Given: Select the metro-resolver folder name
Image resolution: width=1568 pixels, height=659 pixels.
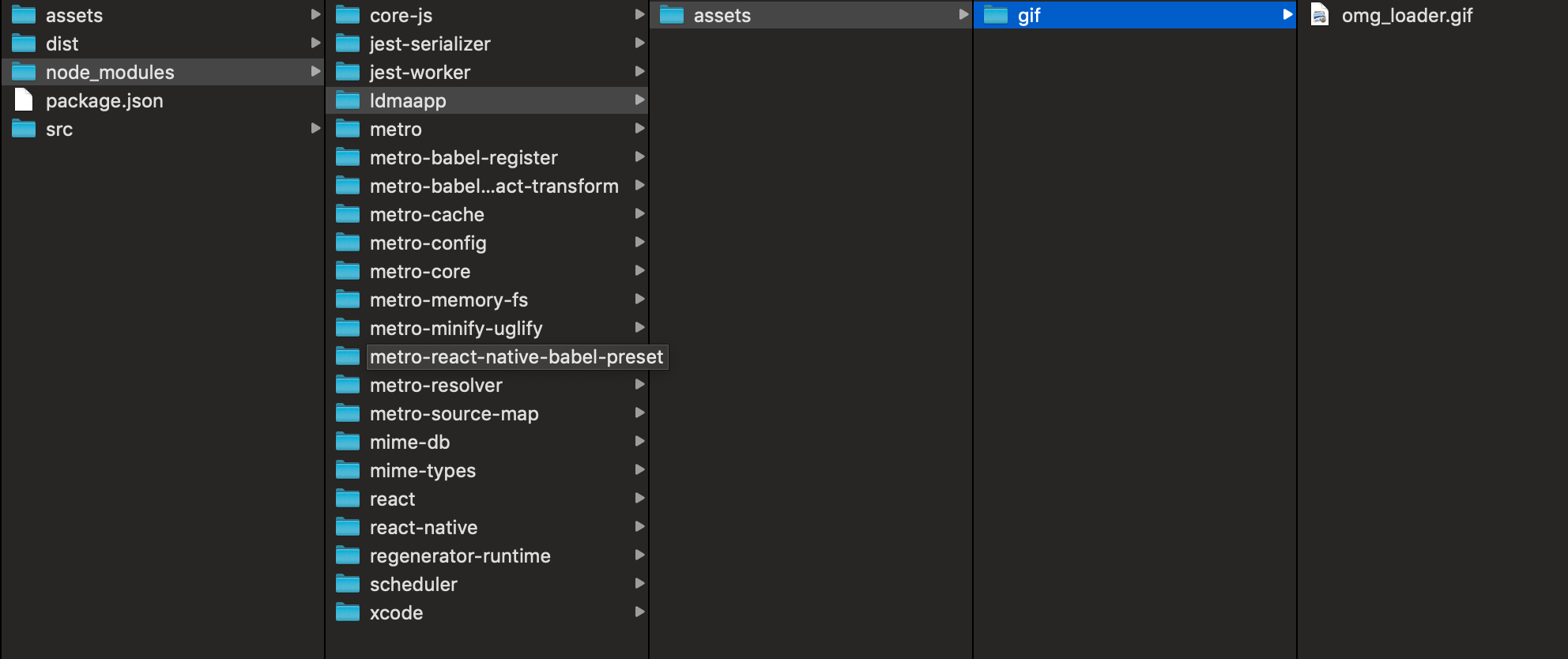Looking at the screenshot, I should (435, 385).
